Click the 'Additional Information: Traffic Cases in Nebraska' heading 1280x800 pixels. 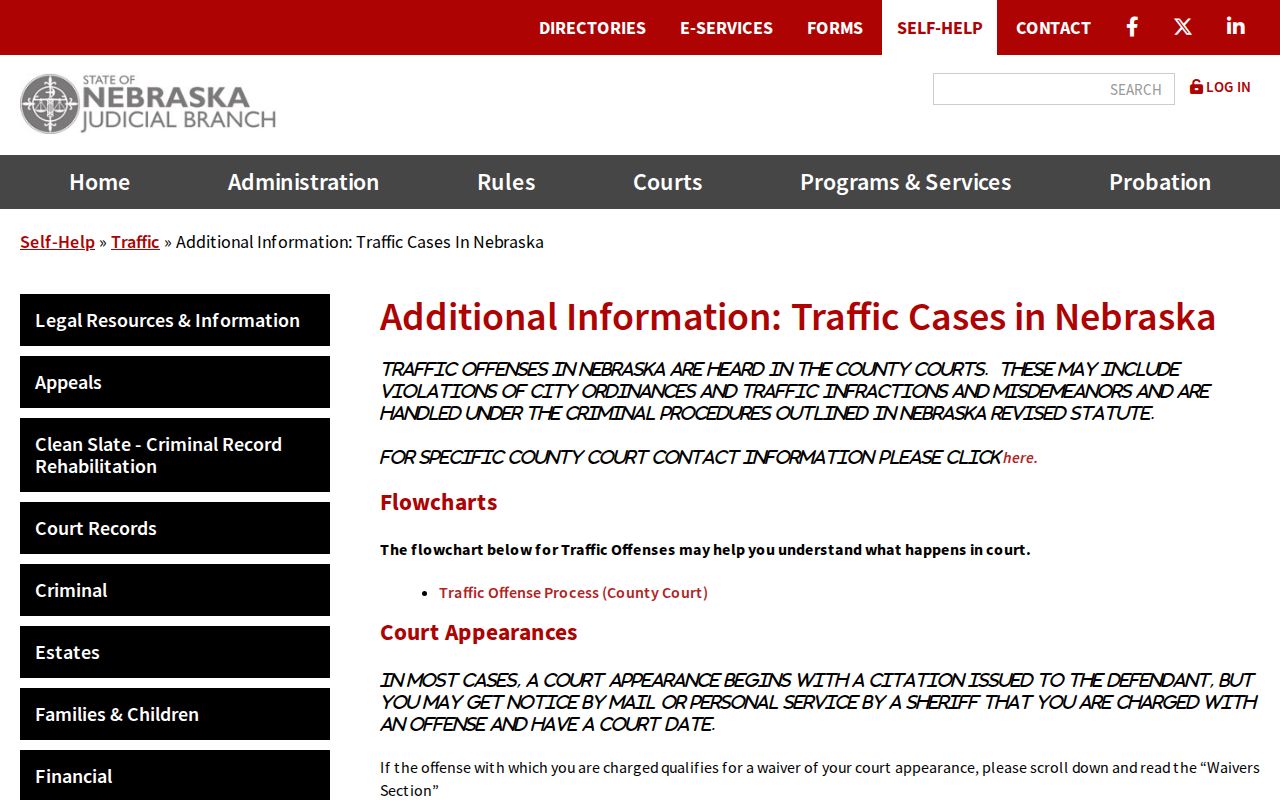(x=798, y=317)
